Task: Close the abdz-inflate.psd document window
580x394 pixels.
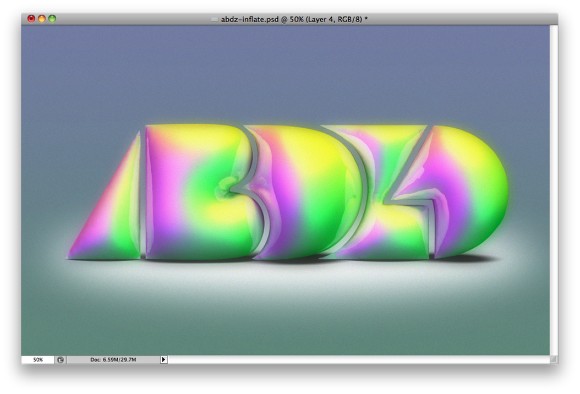Action: (31, 18)
